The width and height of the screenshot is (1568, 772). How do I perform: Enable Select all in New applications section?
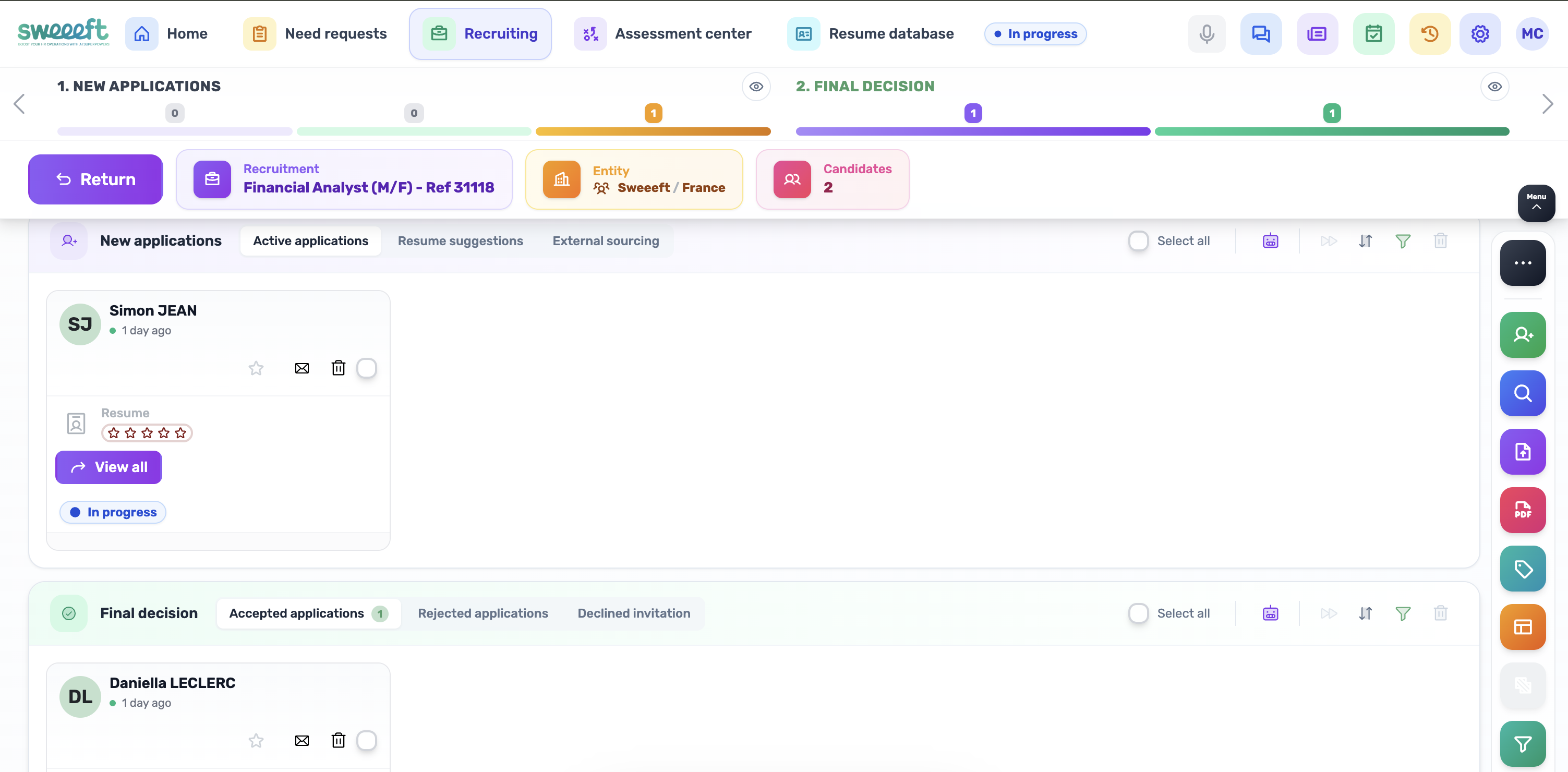(x=1138, y=240)
